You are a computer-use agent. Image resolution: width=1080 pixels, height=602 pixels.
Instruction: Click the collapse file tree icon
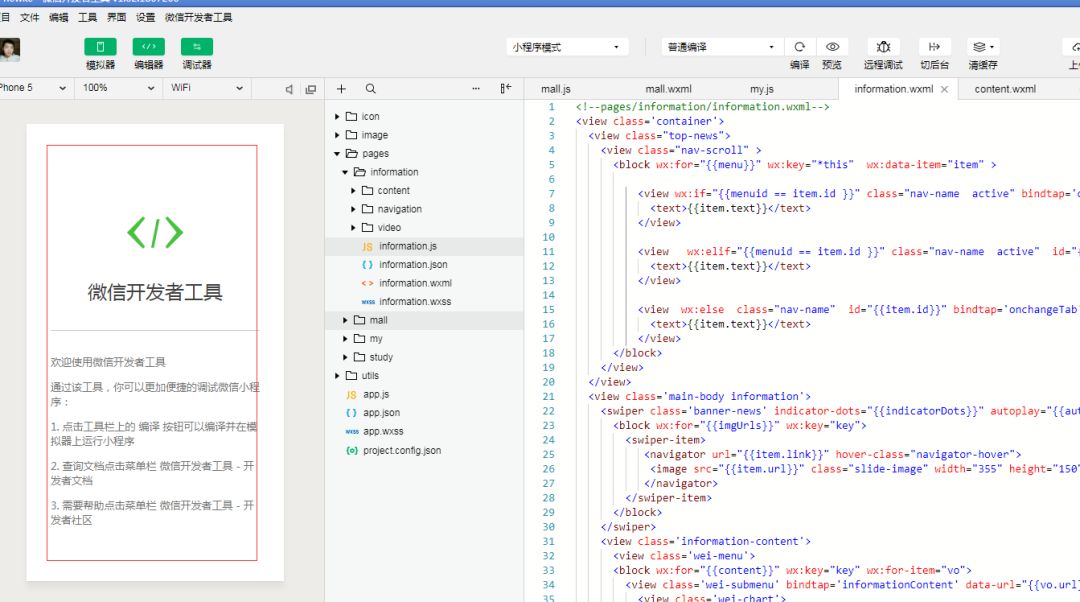pos(506,88)
